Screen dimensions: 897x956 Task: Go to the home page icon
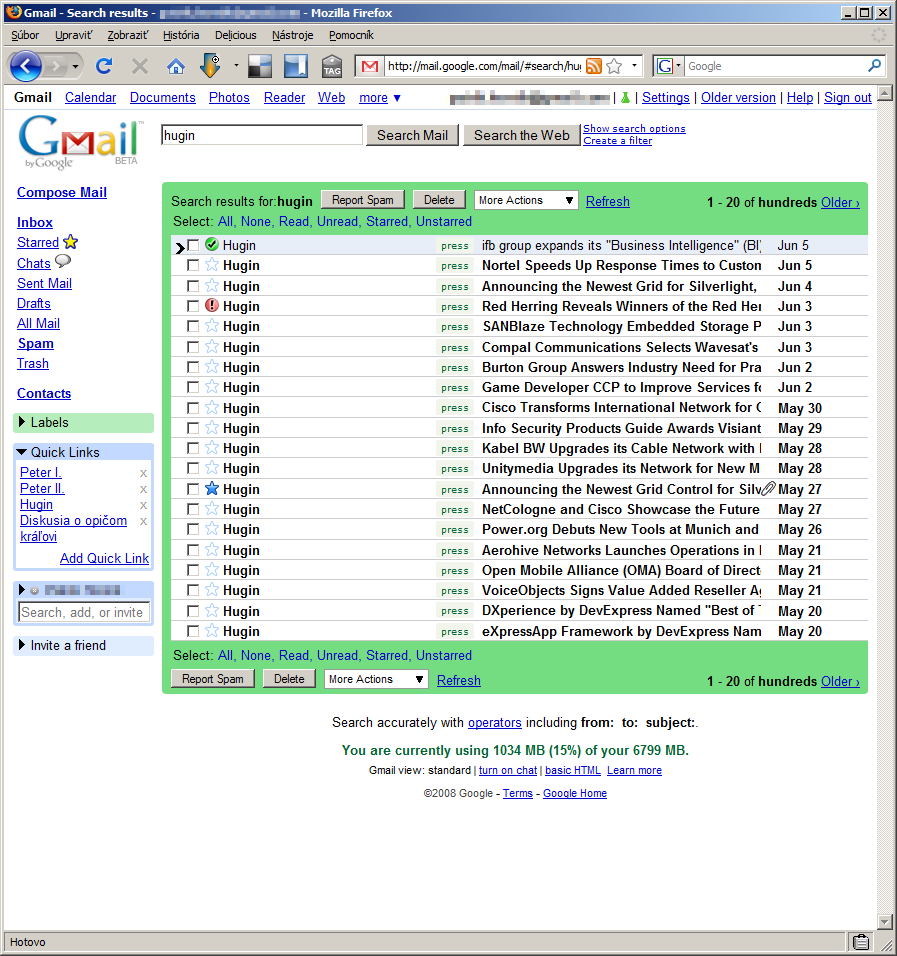(176, 66)
